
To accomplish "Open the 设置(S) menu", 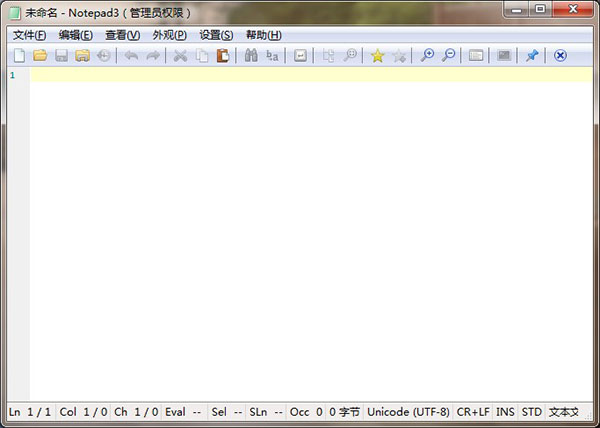I will [215, 35].
